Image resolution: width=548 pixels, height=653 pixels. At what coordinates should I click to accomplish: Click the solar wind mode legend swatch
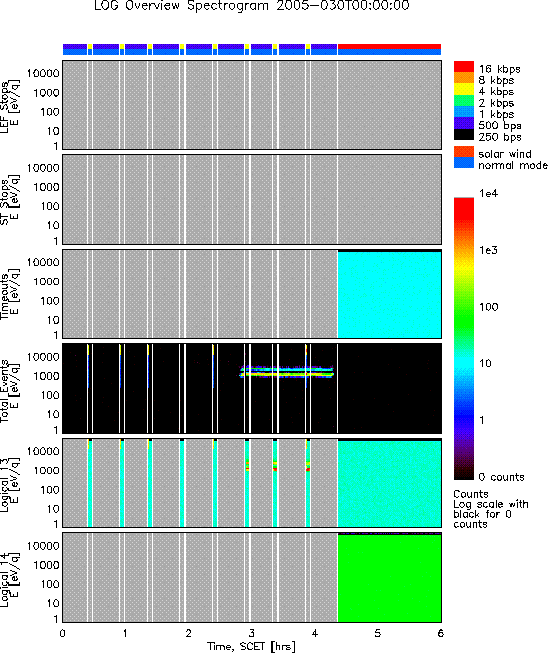tap(463, 152)
